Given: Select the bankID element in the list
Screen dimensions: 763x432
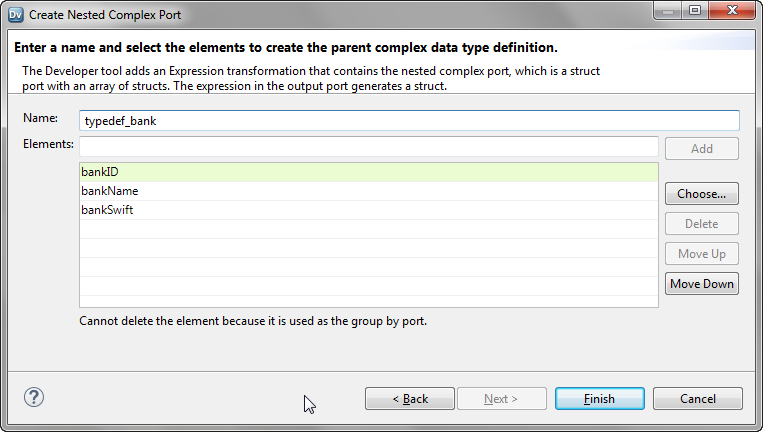Looking at the screenshot, I should point(368,172).
